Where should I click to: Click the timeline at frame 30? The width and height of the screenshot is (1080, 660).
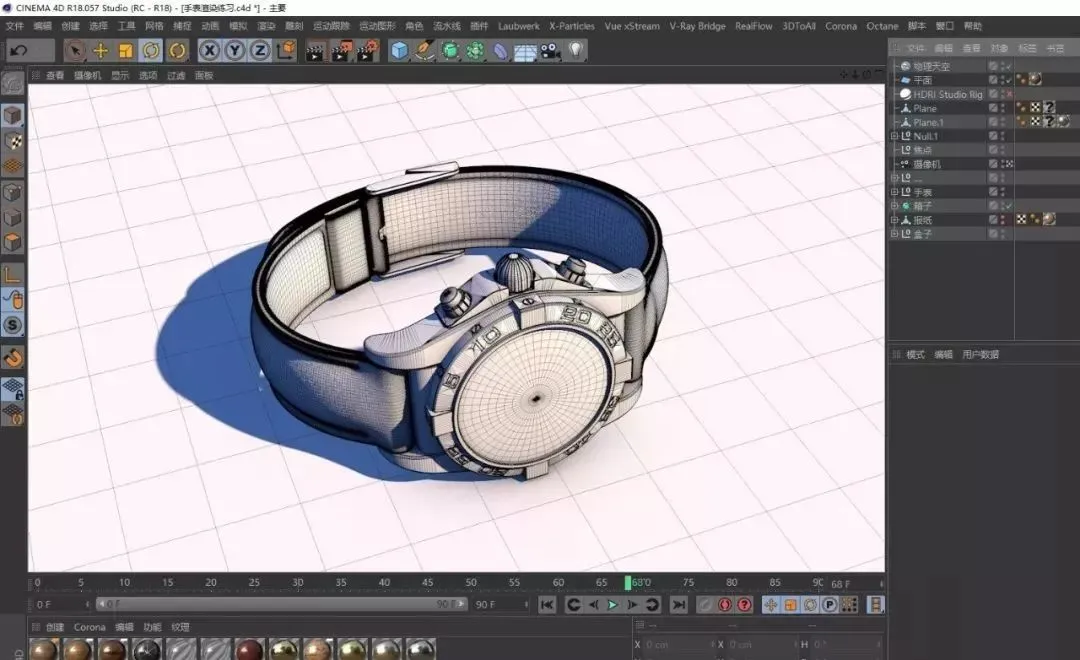click(x=298, y=582)
